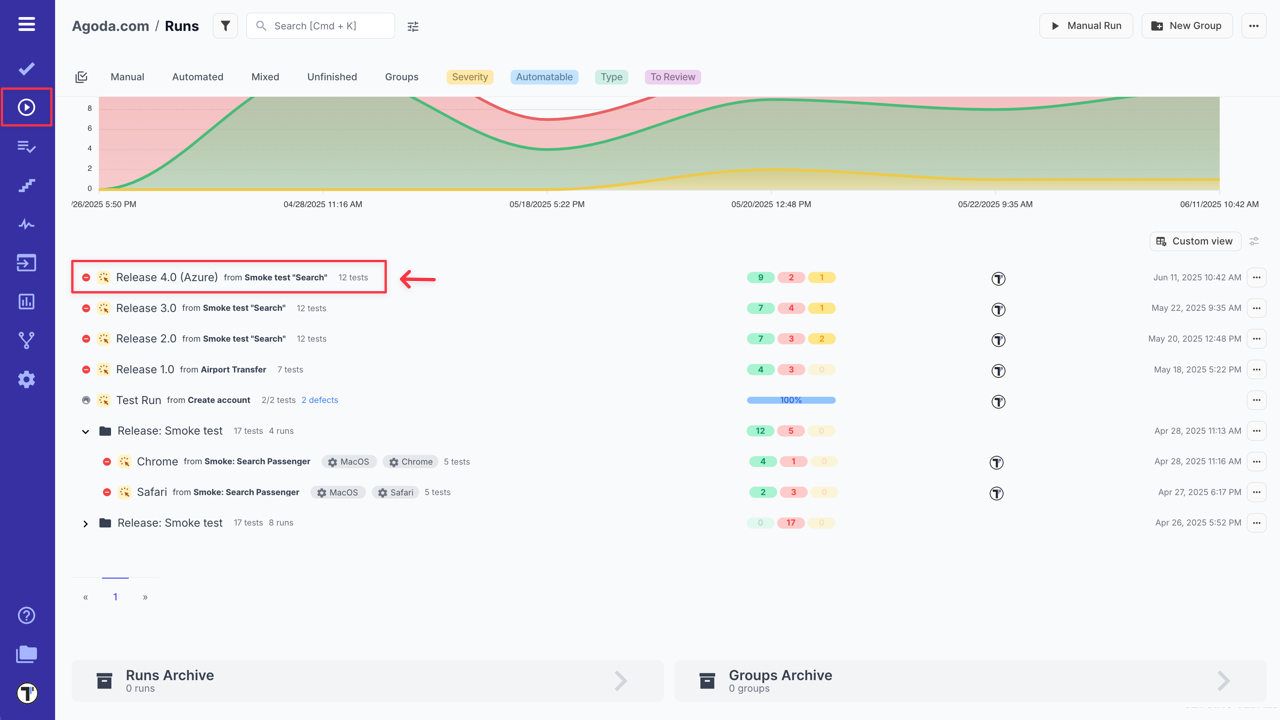Open the search settings sliders icon
This screenshot has width=1280, height=720.
pos(413,26)
